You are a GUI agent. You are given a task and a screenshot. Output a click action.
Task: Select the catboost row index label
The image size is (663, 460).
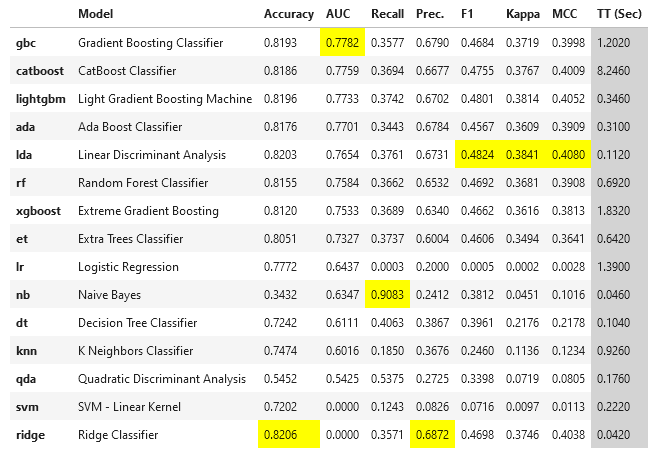pos(40,71)
